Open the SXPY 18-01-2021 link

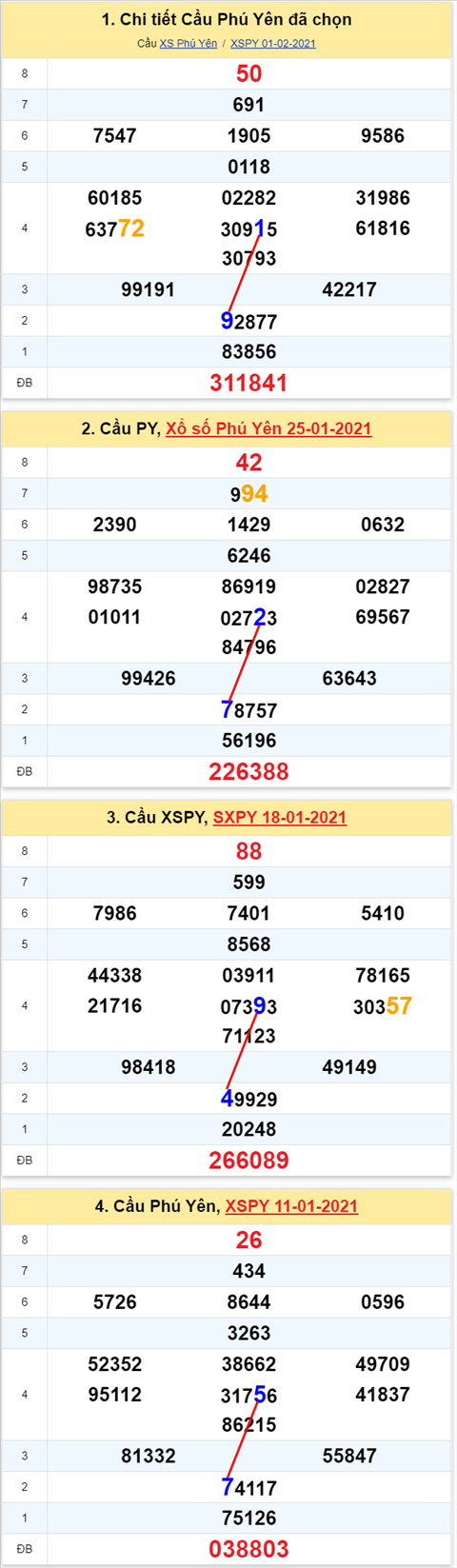tap(280, 817)
